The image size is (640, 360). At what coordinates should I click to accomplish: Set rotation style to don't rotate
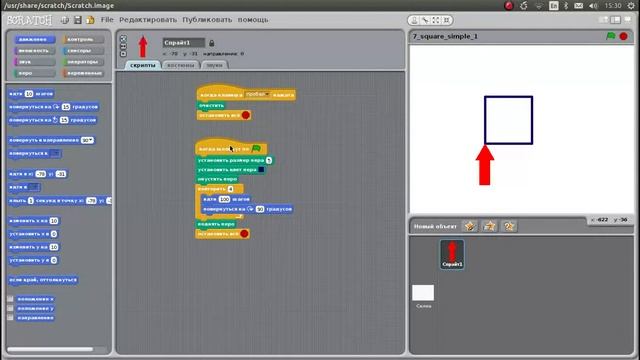pyautogui.click(x=123, y=53)
